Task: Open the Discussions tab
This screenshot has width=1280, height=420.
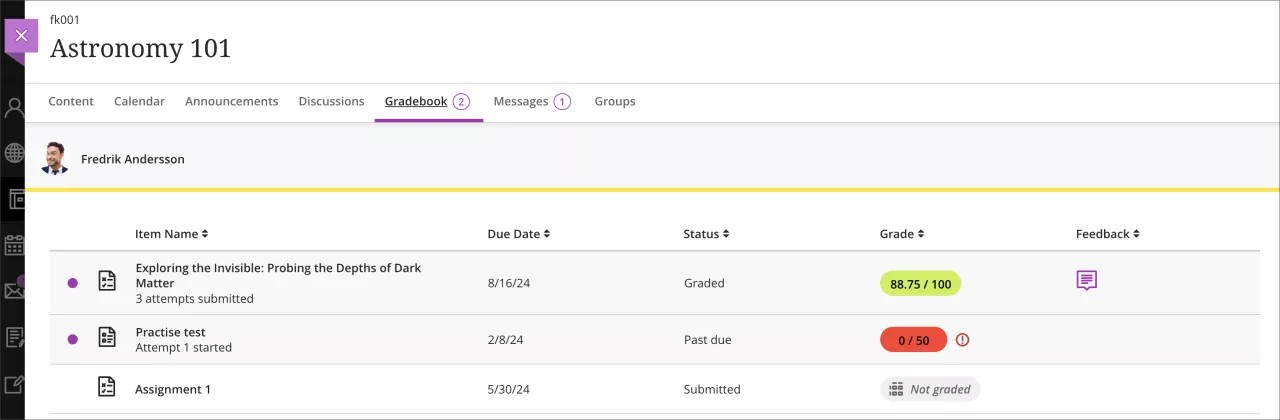Action: [x=331, y=101]
